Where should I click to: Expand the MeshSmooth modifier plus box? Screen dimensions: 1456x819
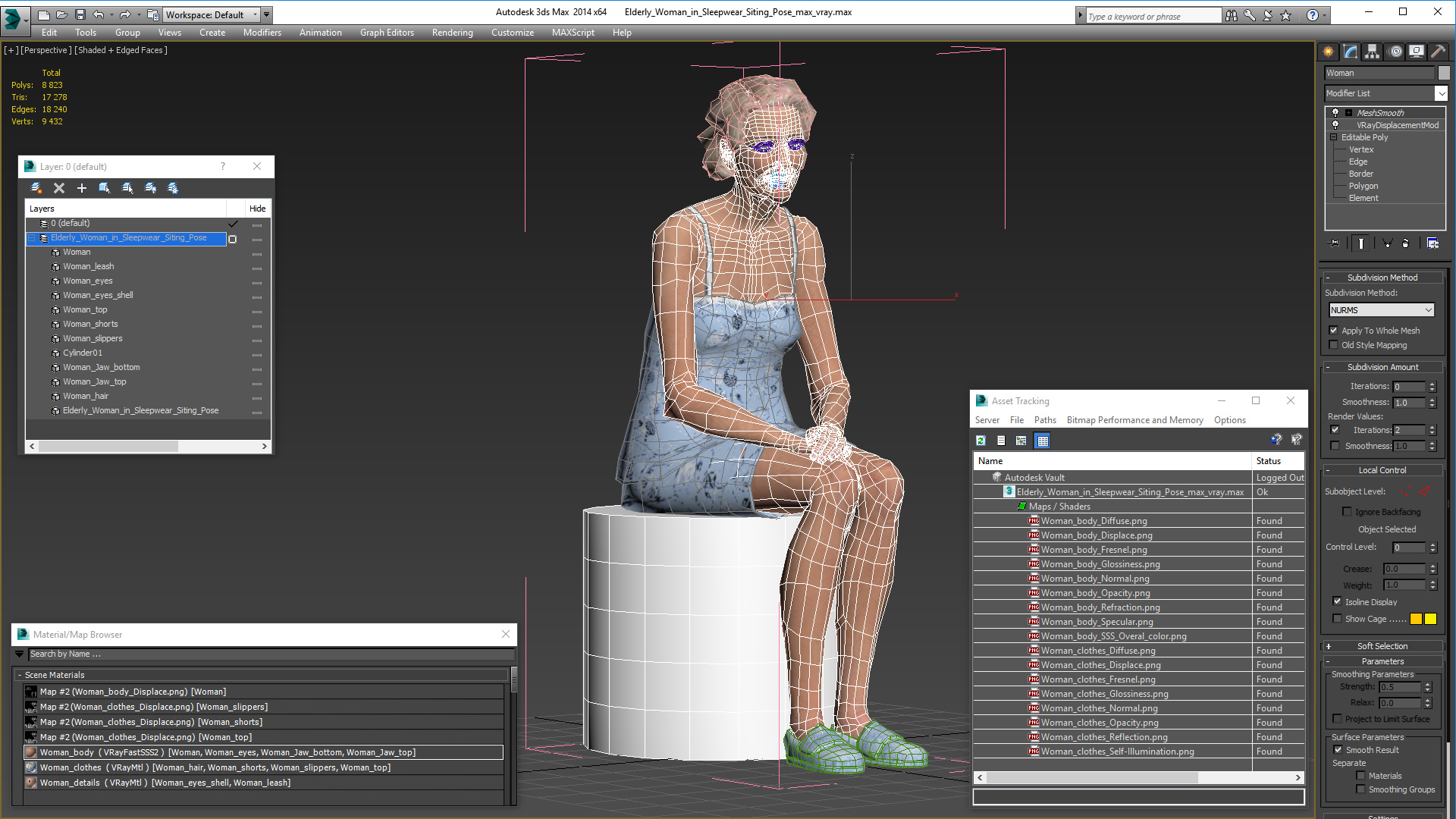(1349, 113)
